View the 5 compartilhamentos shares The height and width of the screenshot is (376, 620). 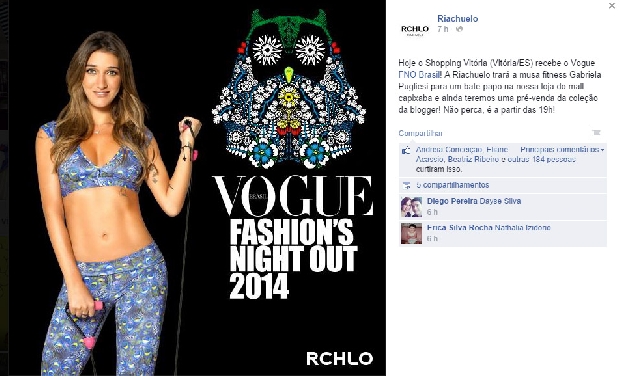(453, 185)
